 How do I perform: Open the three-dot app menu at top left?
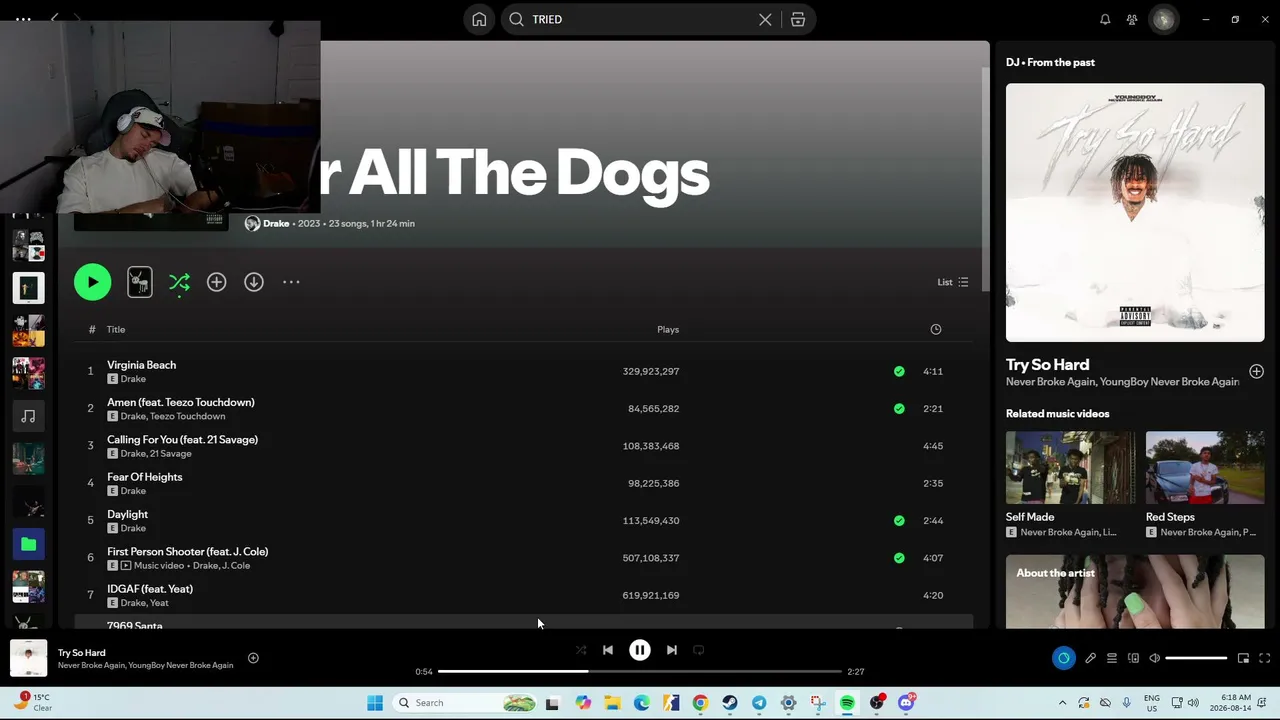23,19
